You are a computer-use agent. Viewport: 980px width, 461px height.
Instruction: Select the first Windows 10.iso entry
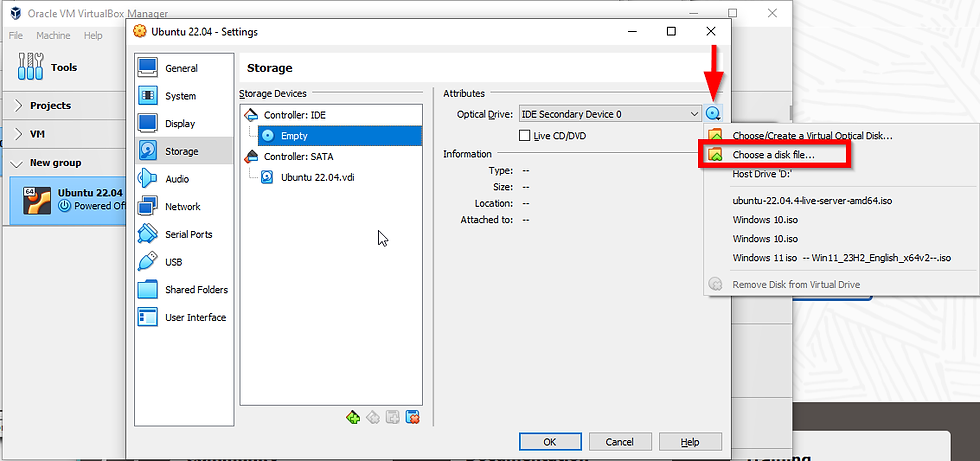point(766,220)
